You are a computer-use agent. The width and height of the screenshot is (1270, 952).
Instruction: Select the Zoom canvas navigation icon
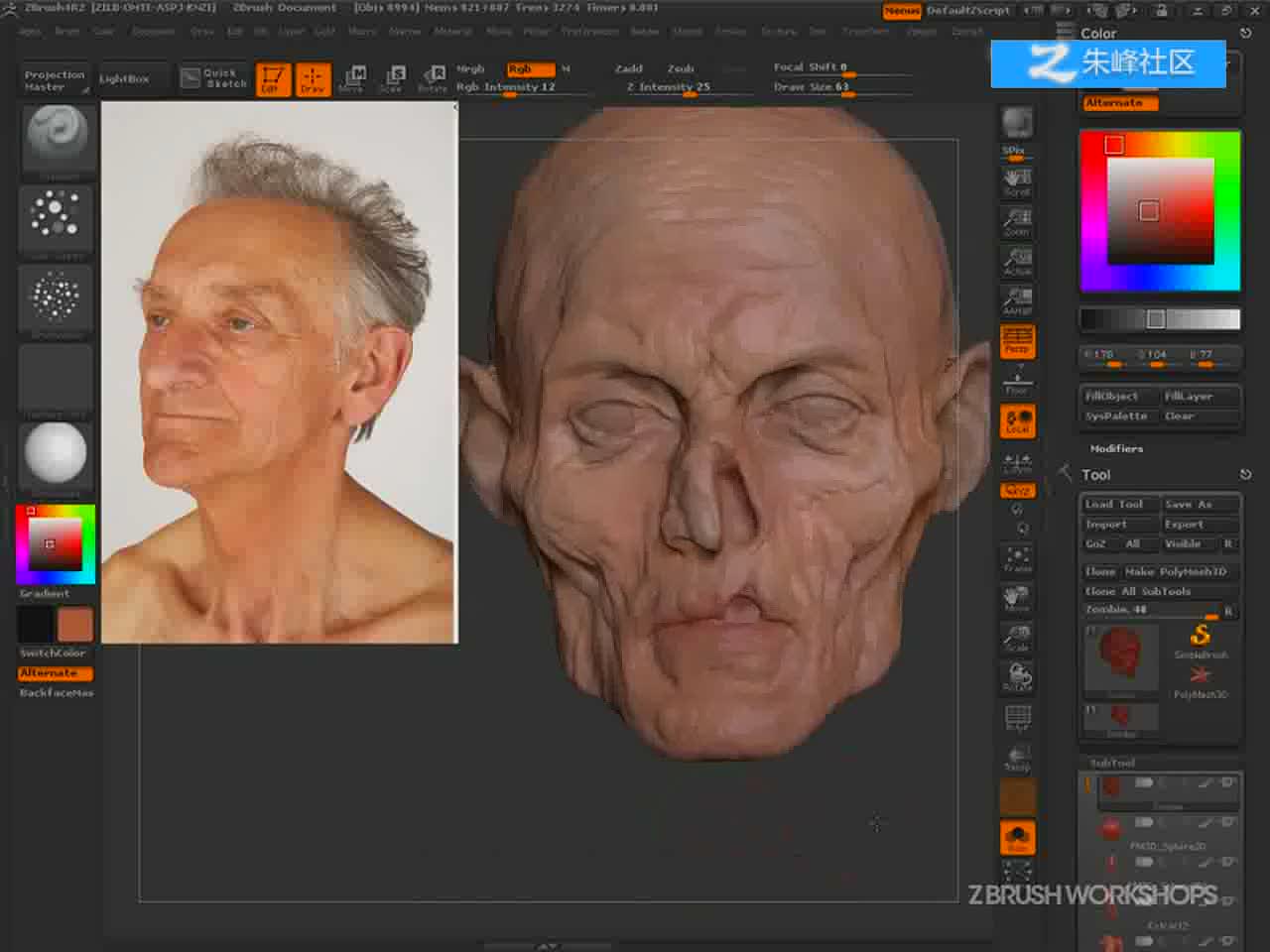(x=1017, y=221)
